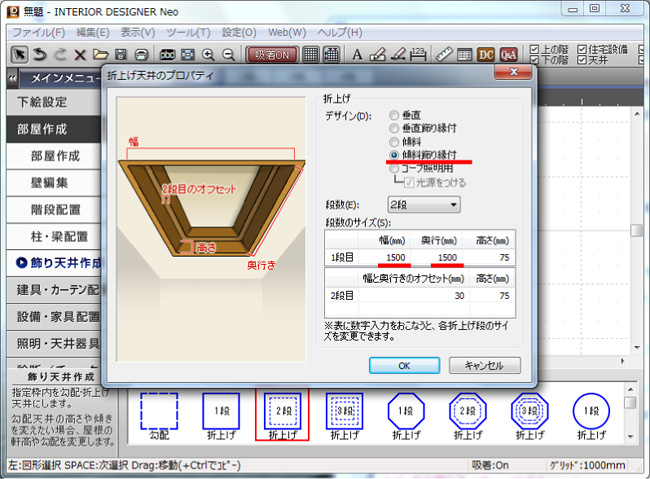Click the zoom in magnifier icon
The width and height of the screenshot is (650, 479).
pos(208,54)
